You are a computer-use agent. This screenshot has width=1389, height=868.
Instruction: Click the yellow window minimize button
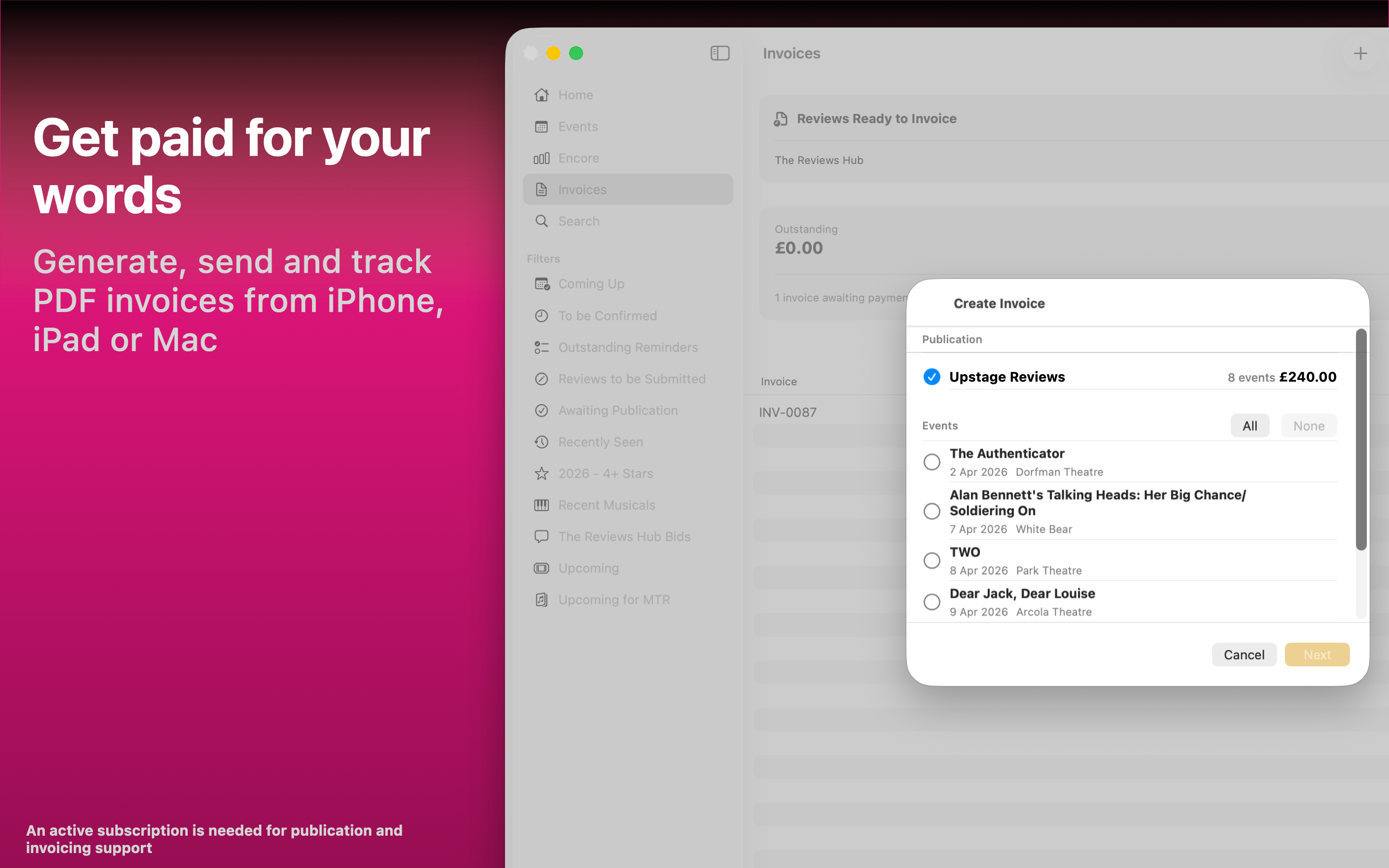click(553, 54)
